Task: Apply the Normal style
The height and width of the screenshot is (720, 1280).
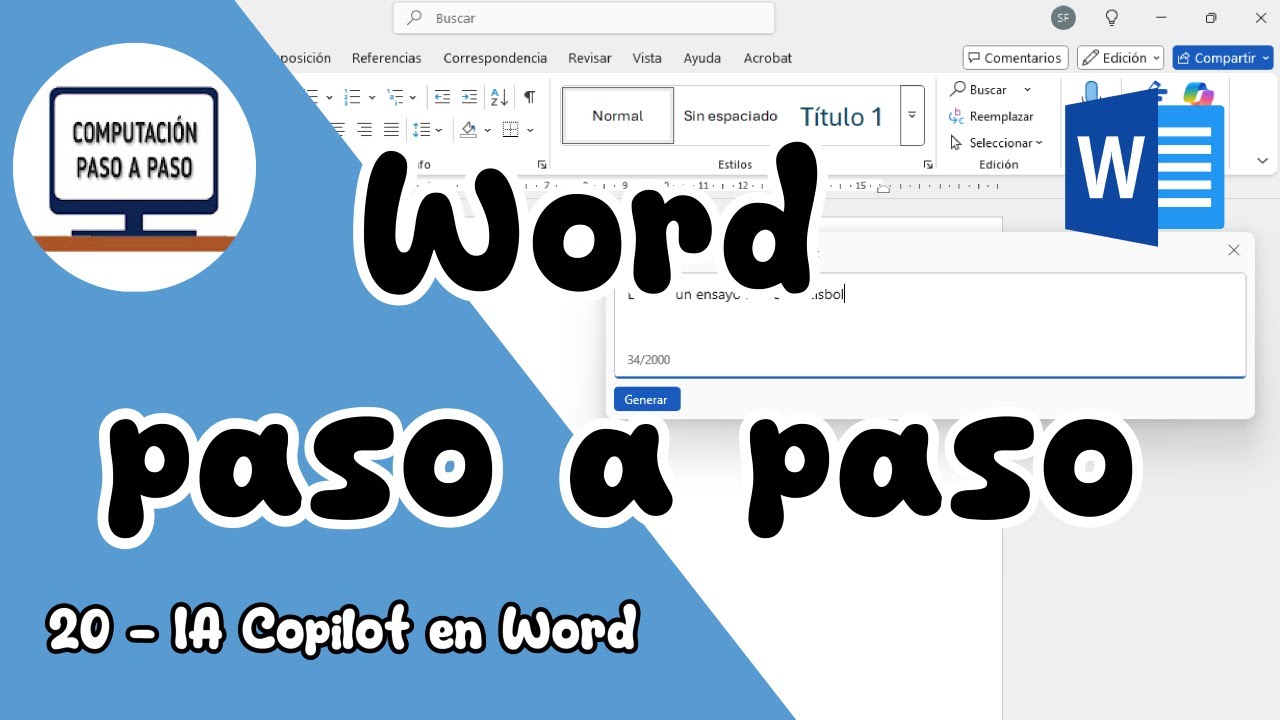Action: pyautogui.click(x=618, y=115)
